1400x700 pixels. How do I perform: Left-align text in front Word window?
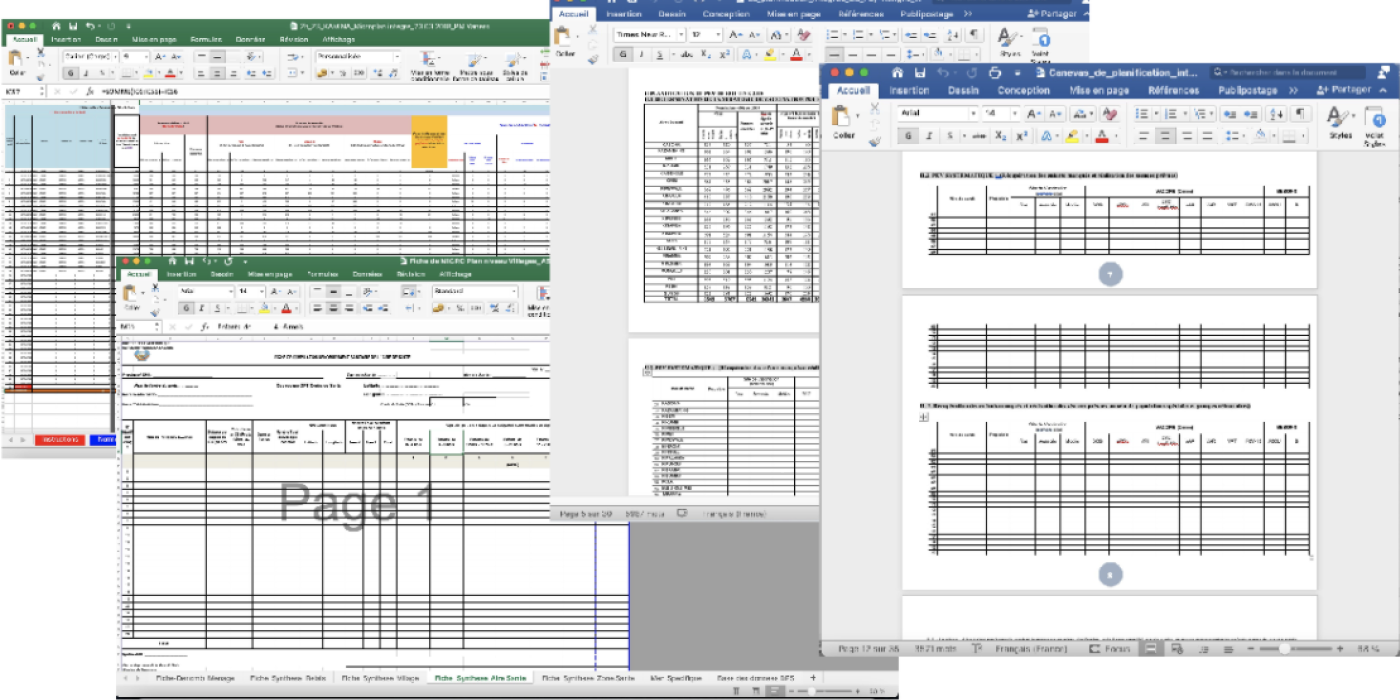[1143, 135]
